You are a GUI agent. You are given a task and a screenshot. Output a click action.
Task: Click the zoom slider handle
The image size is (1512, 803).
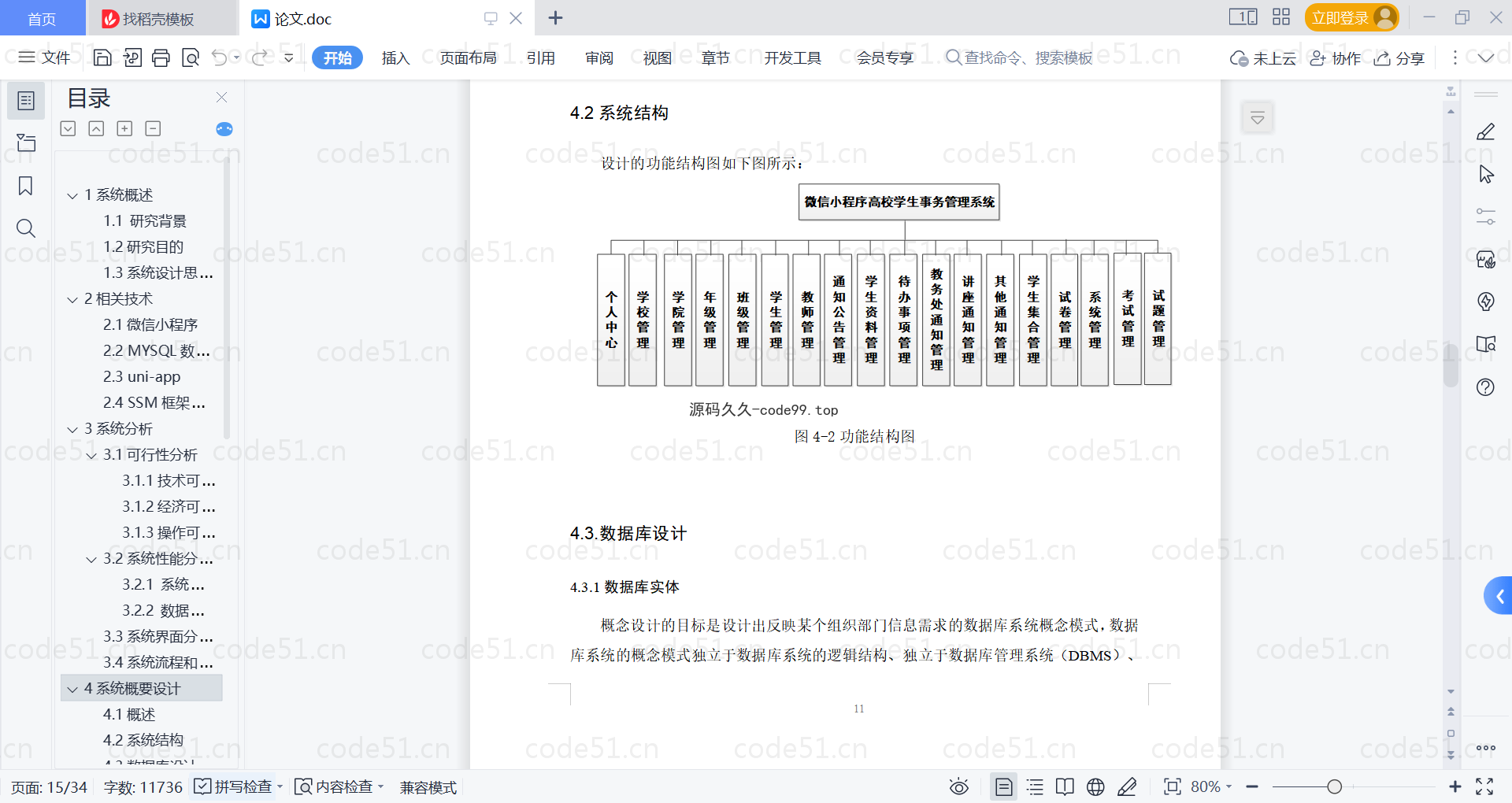[x=1334, y=786]
